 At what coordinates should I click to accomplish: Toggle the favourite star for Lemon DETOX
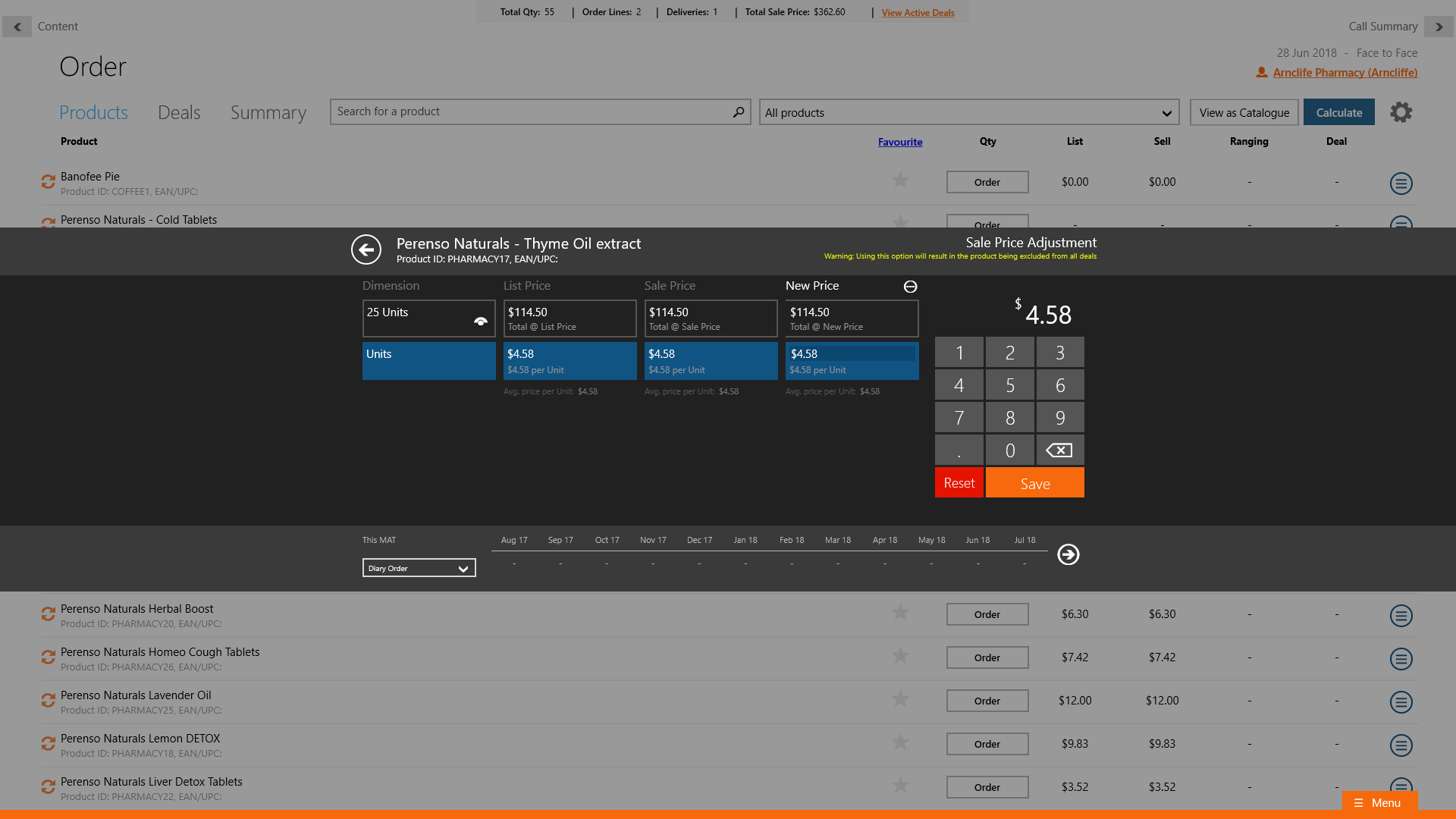click(x=900, y=742)
